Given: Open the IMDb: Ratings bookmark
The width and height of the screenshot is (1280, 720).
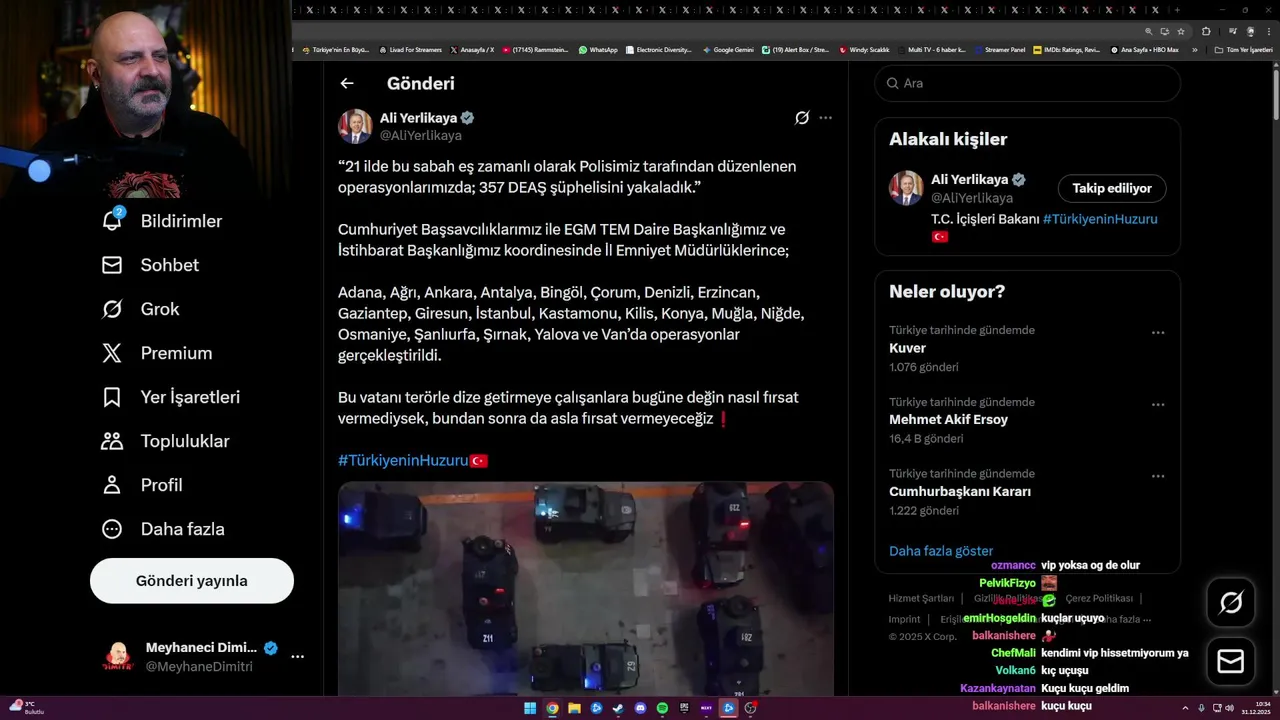Looking at the screenshot, I should [1067, 50].
